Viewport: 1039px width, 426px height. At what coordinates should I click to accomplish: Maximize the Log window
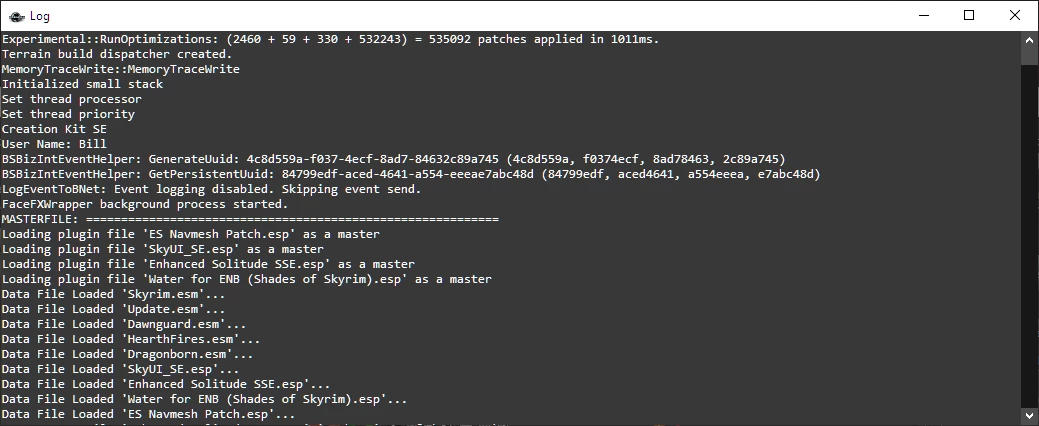(x=969, y=15)
